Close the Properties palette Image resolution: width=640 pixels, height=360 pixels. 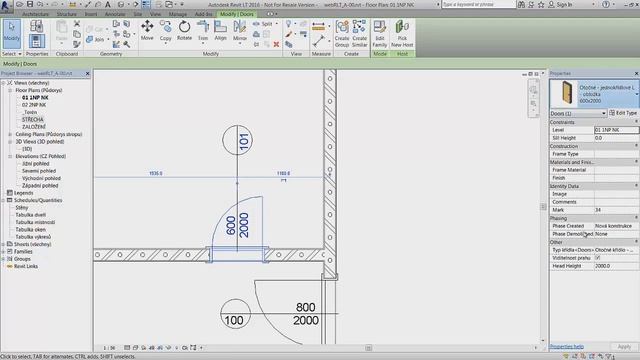[x=636, y=73]
